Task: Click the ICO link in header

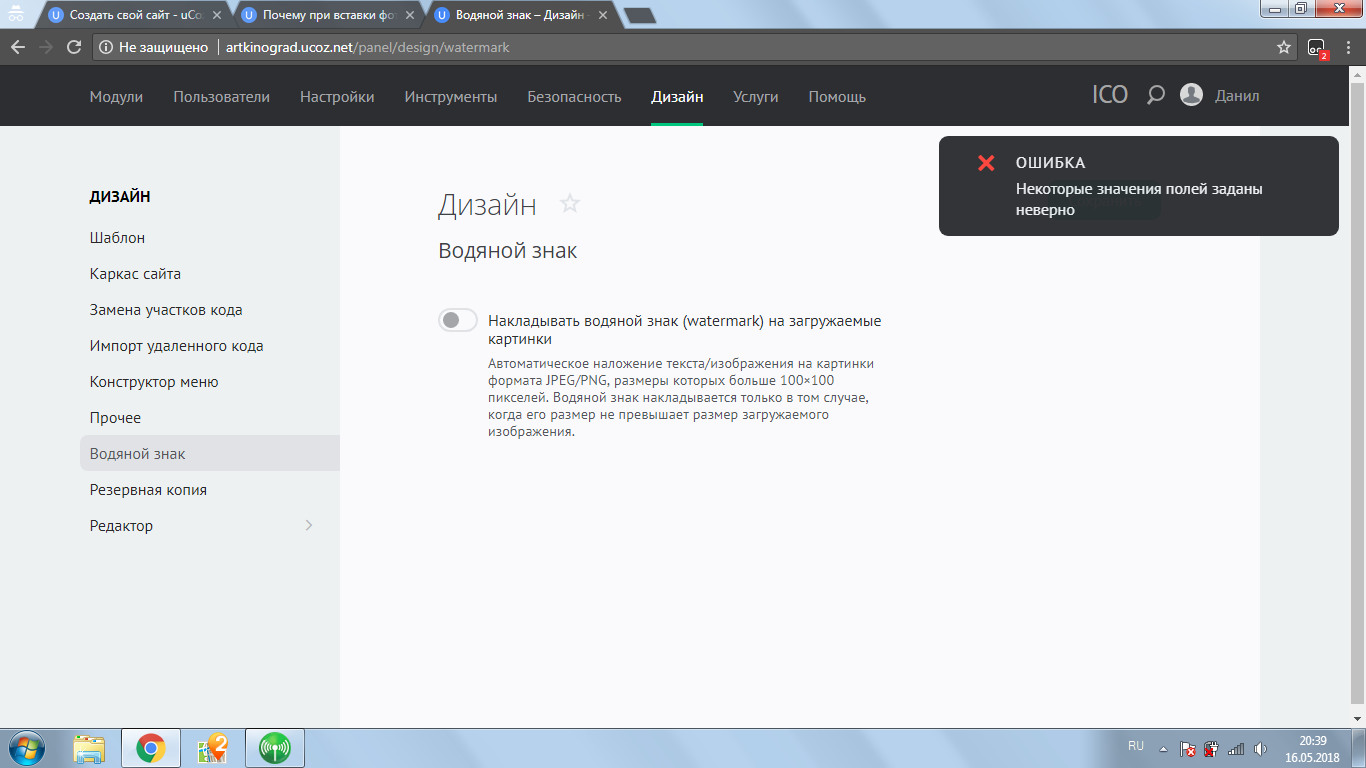Action: pyautogui.click(x=1110, y=96)
